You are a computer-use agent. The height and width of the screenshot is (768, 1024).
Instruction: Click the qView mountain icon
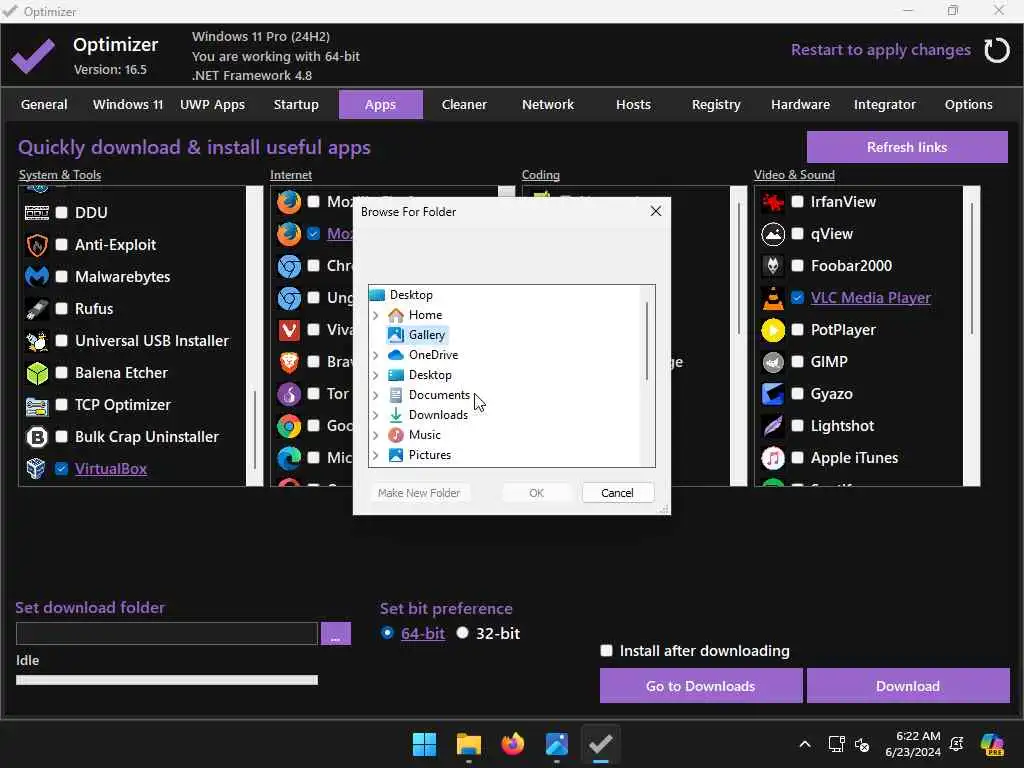[773, 234]
